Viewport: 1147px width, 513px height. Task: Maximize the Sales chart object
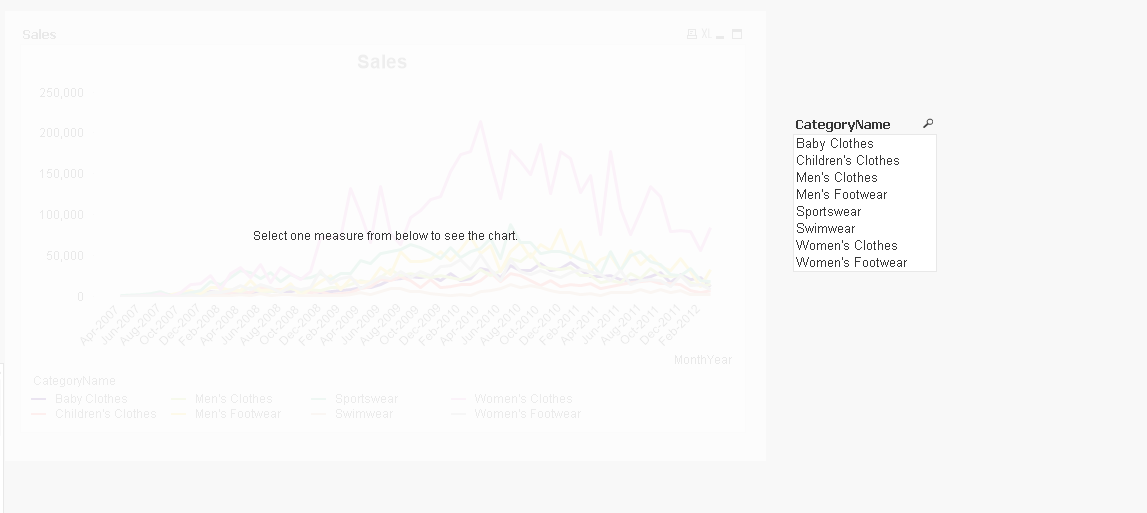tap(737, 34)
